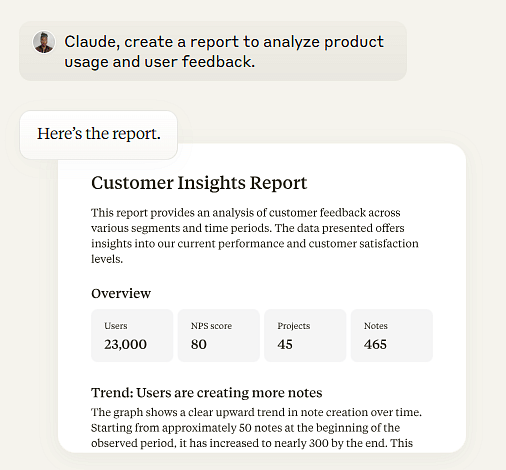Click the Customer Insights Report title

(199, 183)
